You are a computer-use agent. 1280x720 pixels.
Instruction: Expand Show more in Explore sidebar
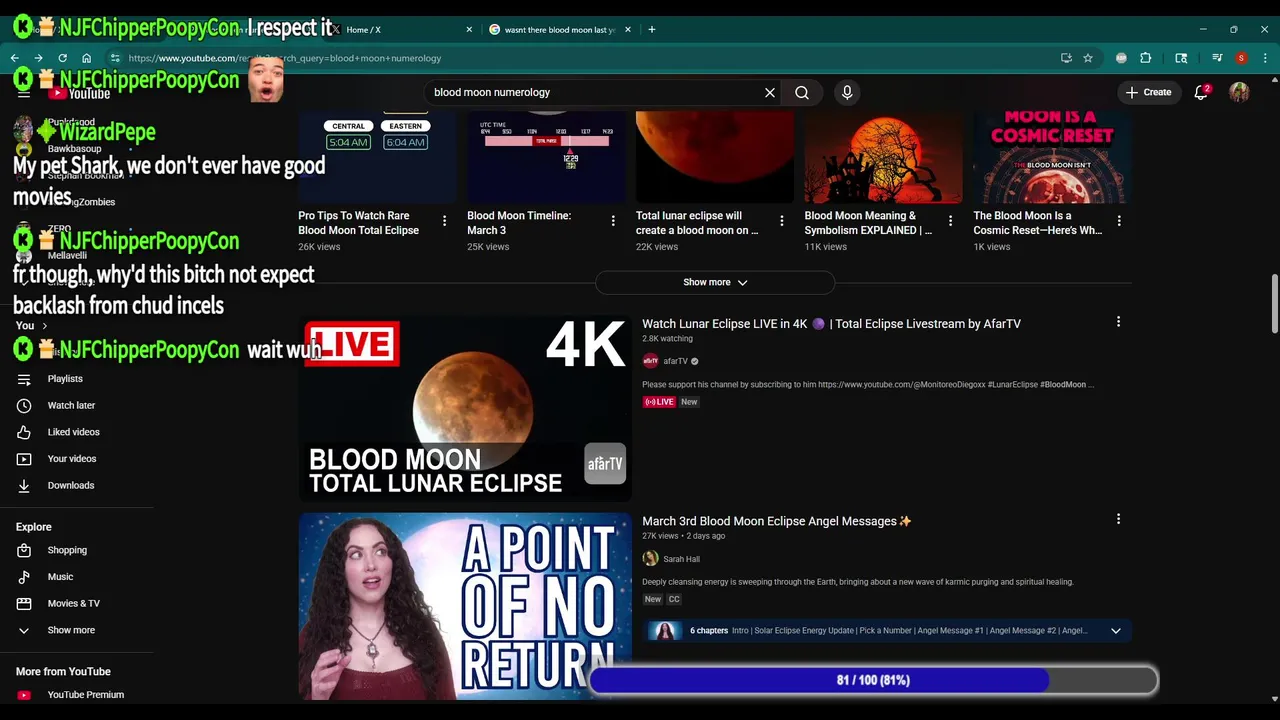coord(70,630)
